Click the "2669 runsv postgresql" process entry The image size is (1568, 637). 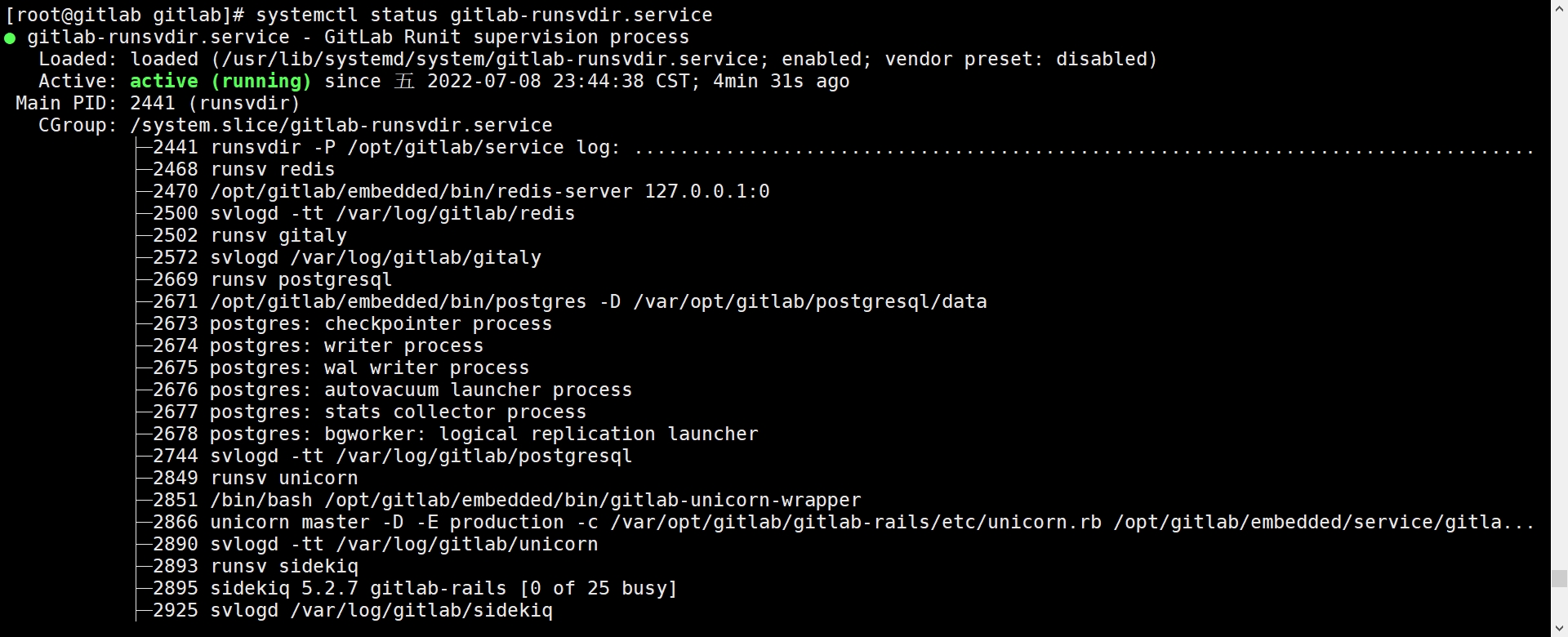pyautogui.click(x=272, y=280)
